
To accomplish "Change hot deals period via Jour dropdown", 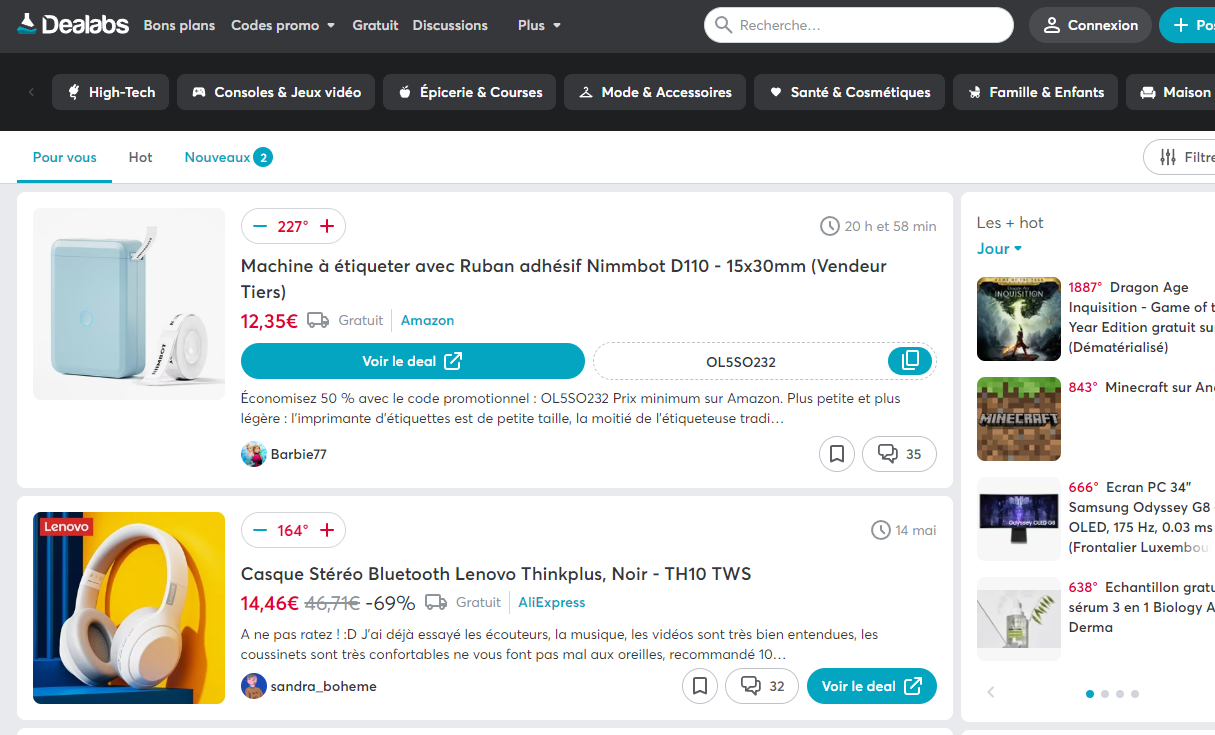I will pyautogui.click(x=998, y=248).
